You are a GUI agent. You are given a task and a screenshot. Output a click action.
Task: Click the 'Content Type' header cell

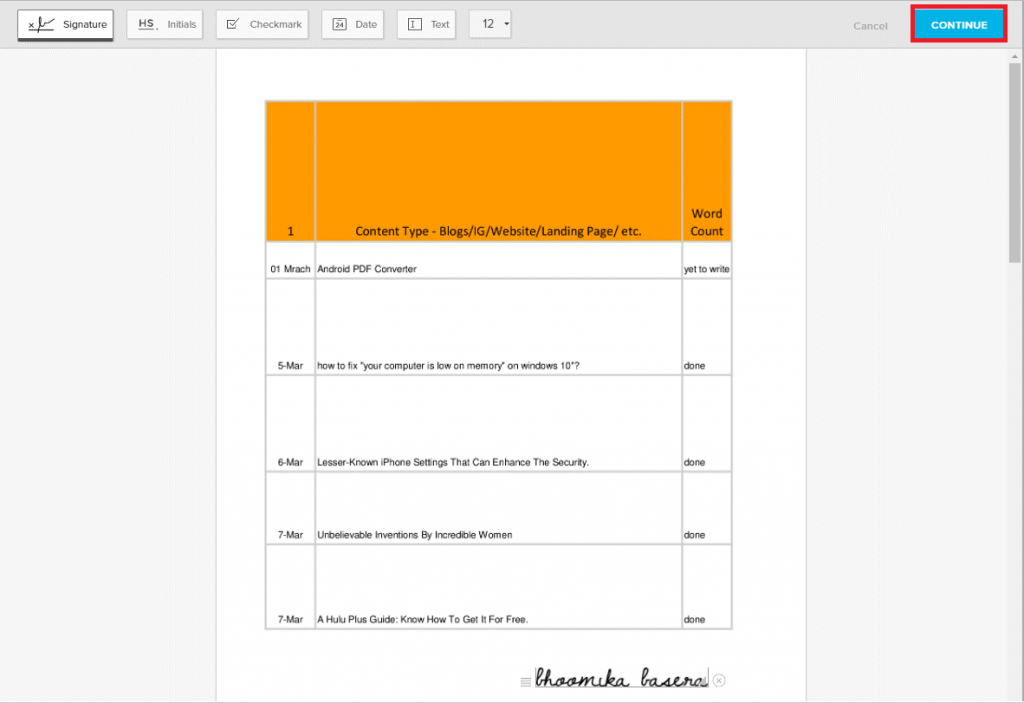coord(498,172)
